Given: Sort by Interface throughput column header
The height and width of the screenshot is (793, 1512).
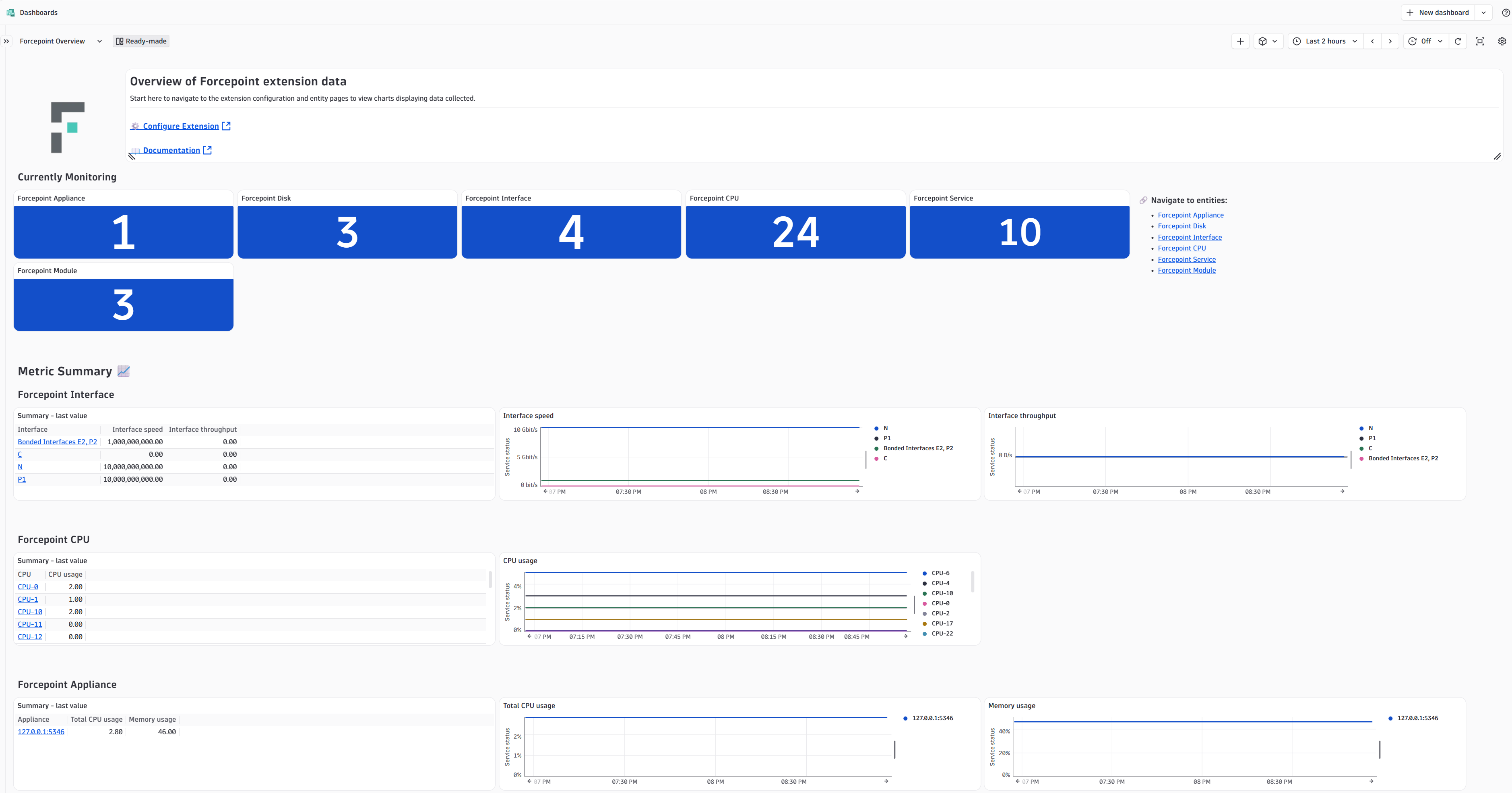Looking at the screenshot, I should click(202, 429).
